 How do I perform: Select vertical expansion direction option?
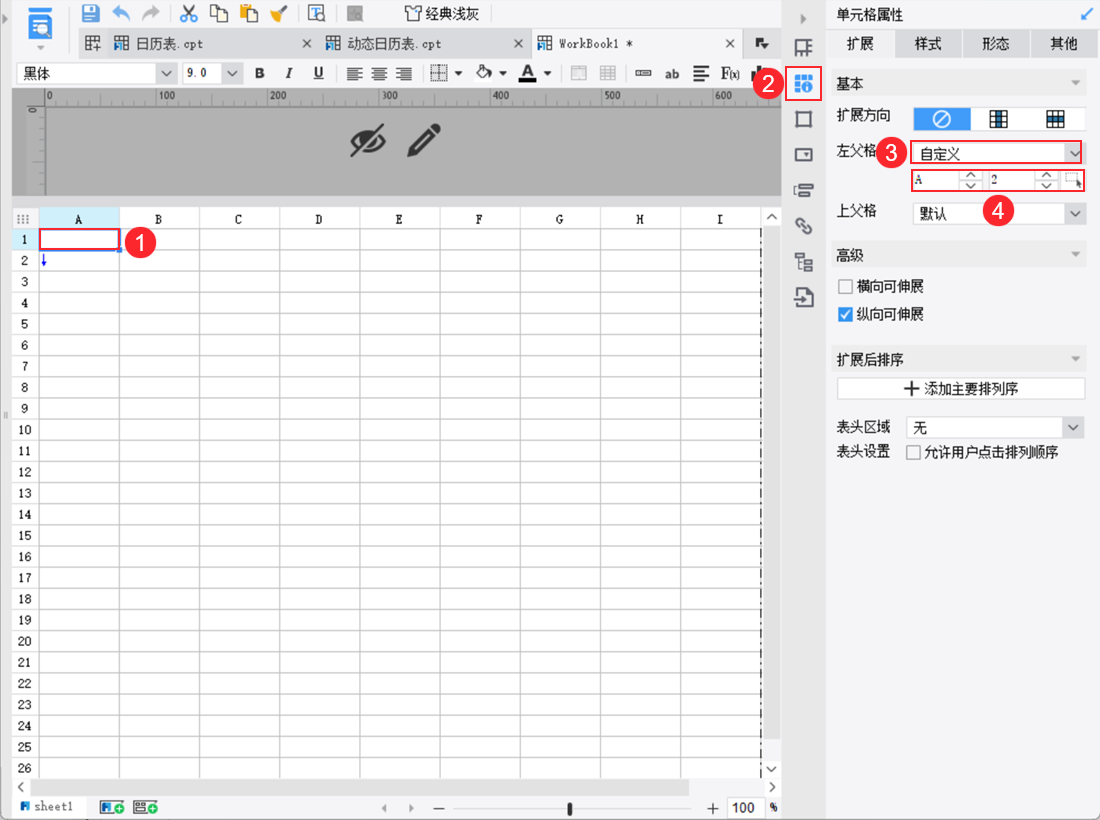998,119
